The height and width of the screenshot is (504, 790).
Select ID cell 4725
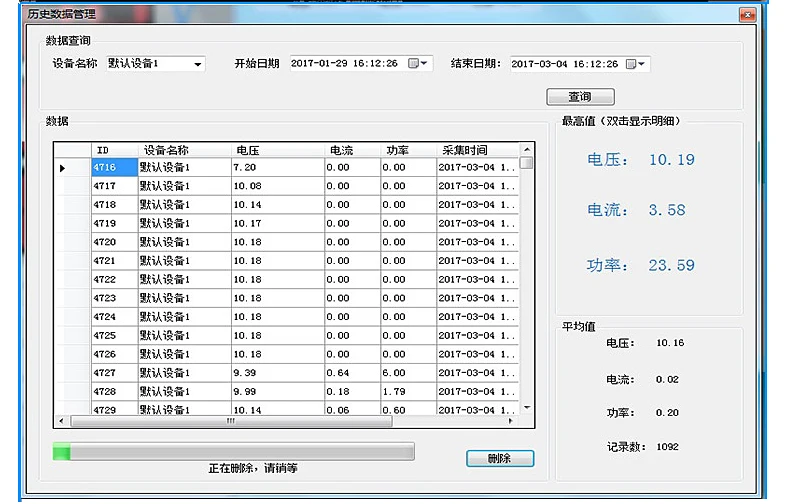[114, 335]
